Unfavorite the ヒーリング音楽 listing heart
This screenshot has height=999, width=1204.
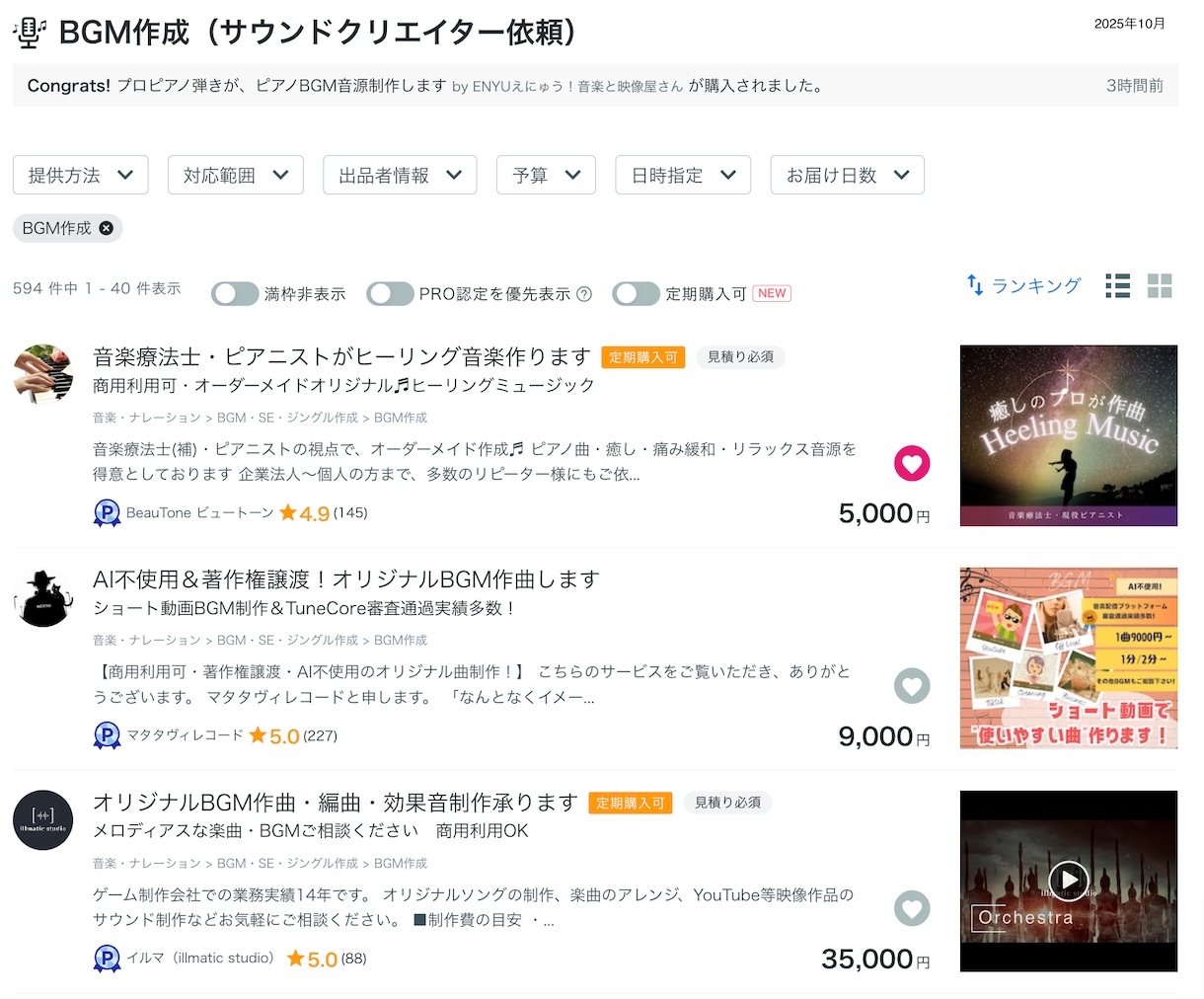click(912, 463)
